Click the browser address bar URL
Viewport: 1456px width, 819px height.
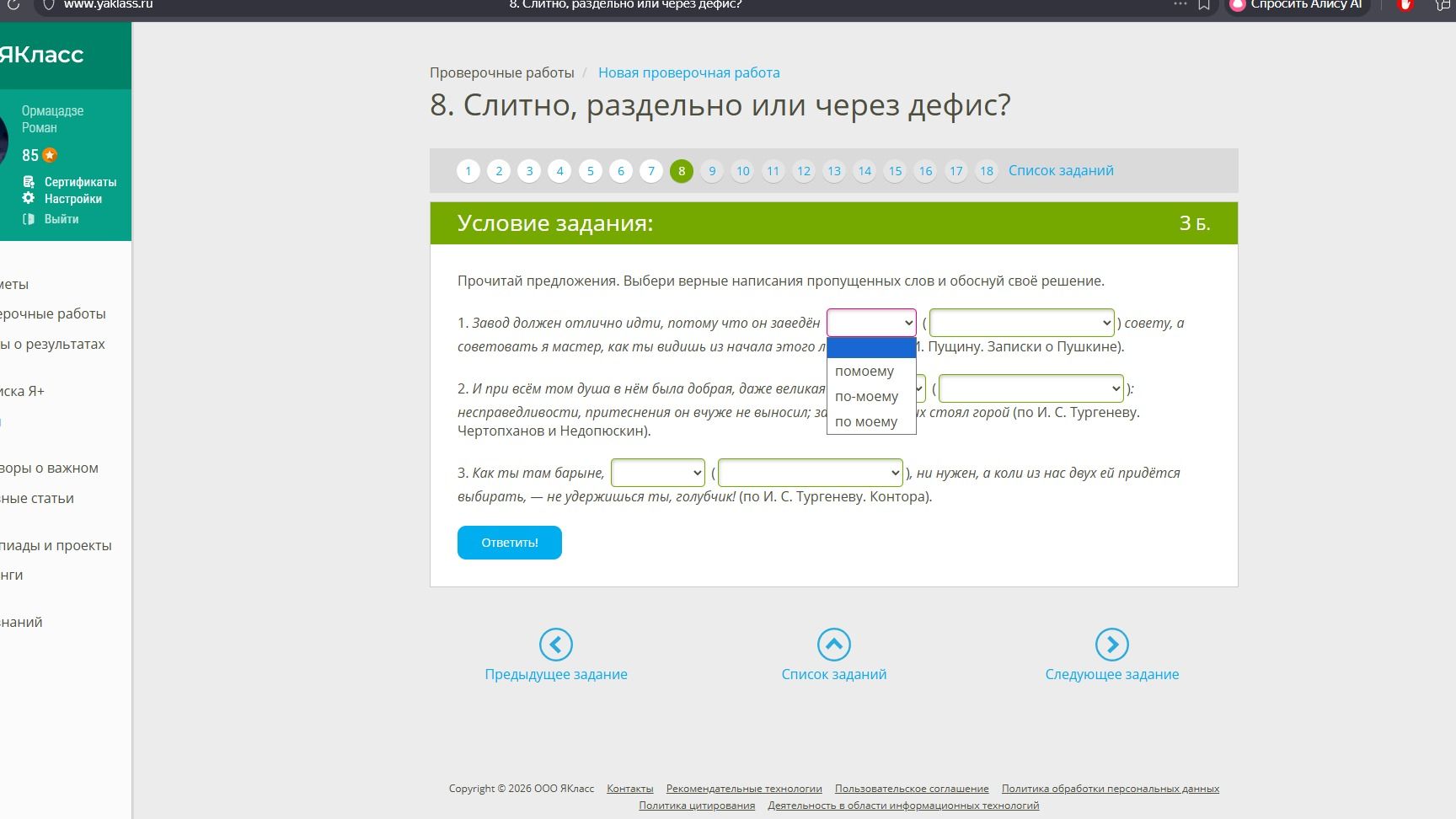108,5
